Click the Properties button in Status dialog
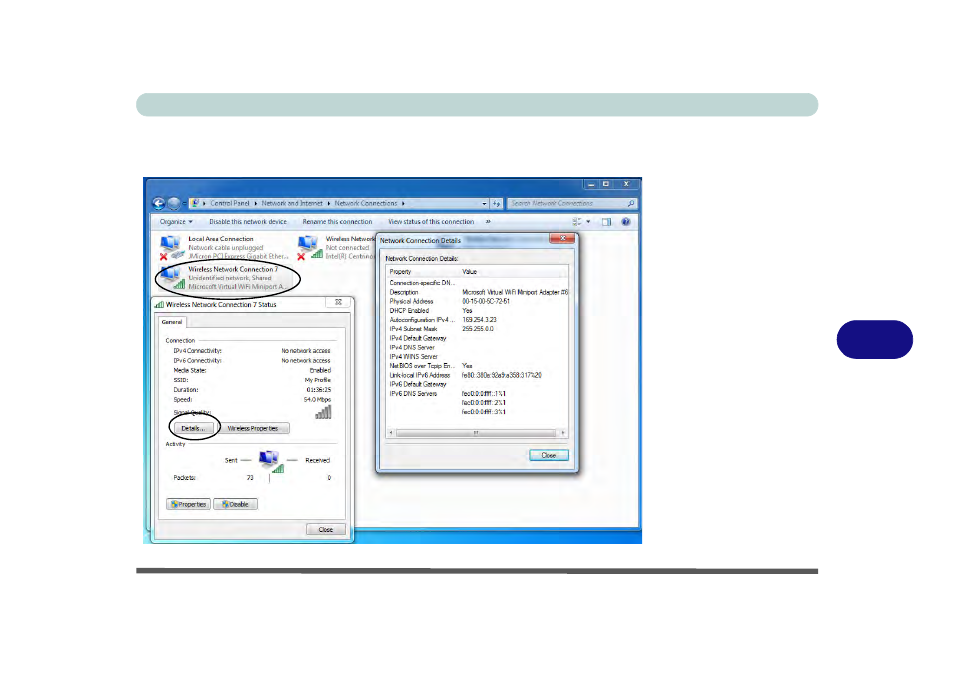This screenshot has height=673, width=954. click(x=189, y=504)
